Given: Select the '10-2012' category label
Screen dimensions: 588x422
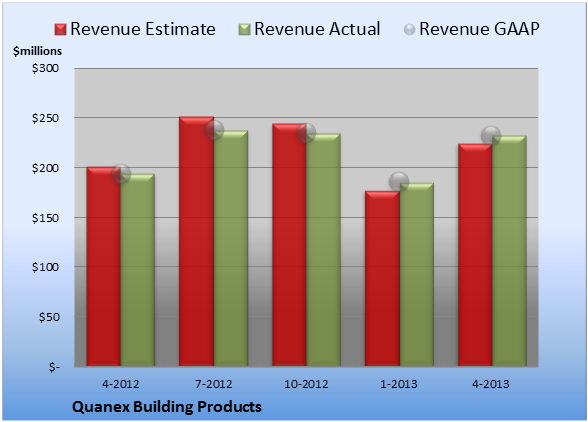Looking at the screenshot, I should [306, 384].
